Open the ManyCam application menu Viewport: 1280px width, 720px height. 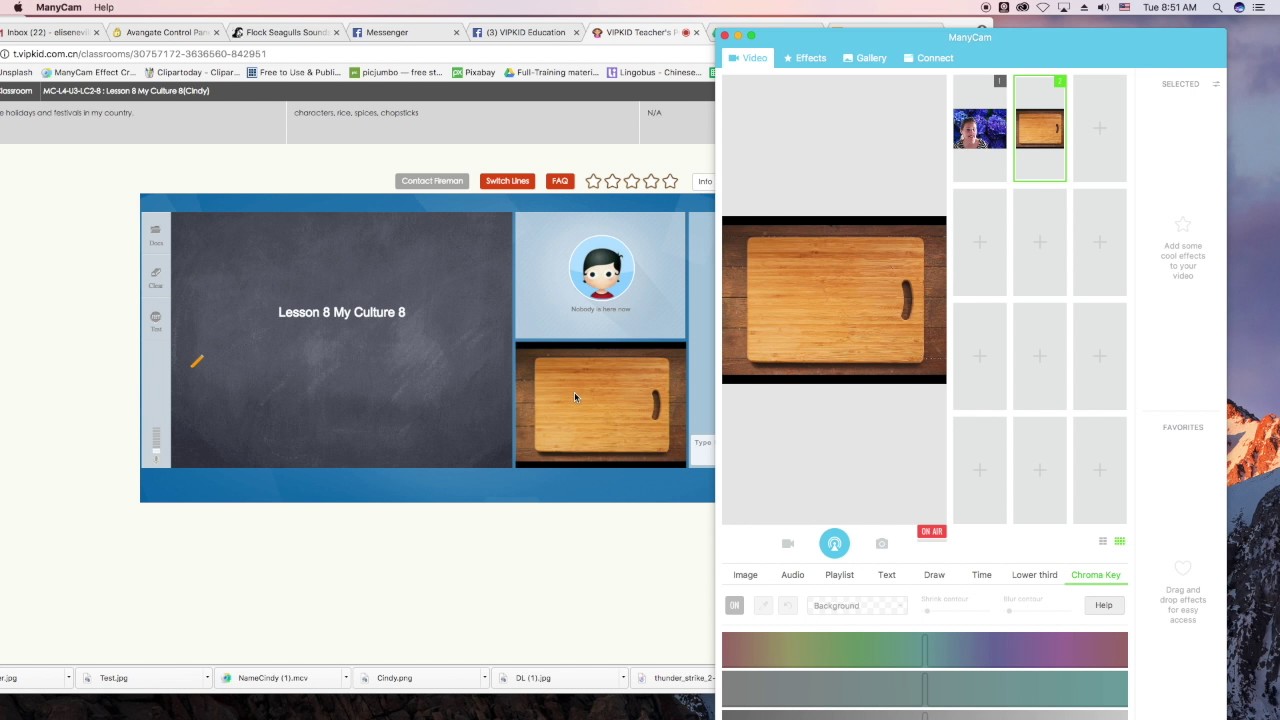59,7
